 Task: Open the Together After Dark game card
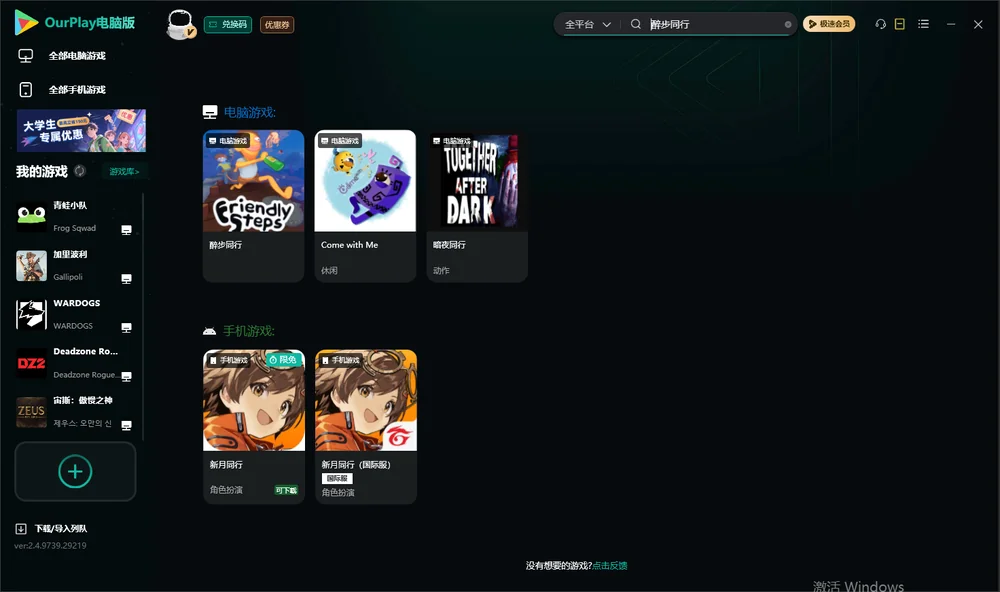(x=477, y=206)
